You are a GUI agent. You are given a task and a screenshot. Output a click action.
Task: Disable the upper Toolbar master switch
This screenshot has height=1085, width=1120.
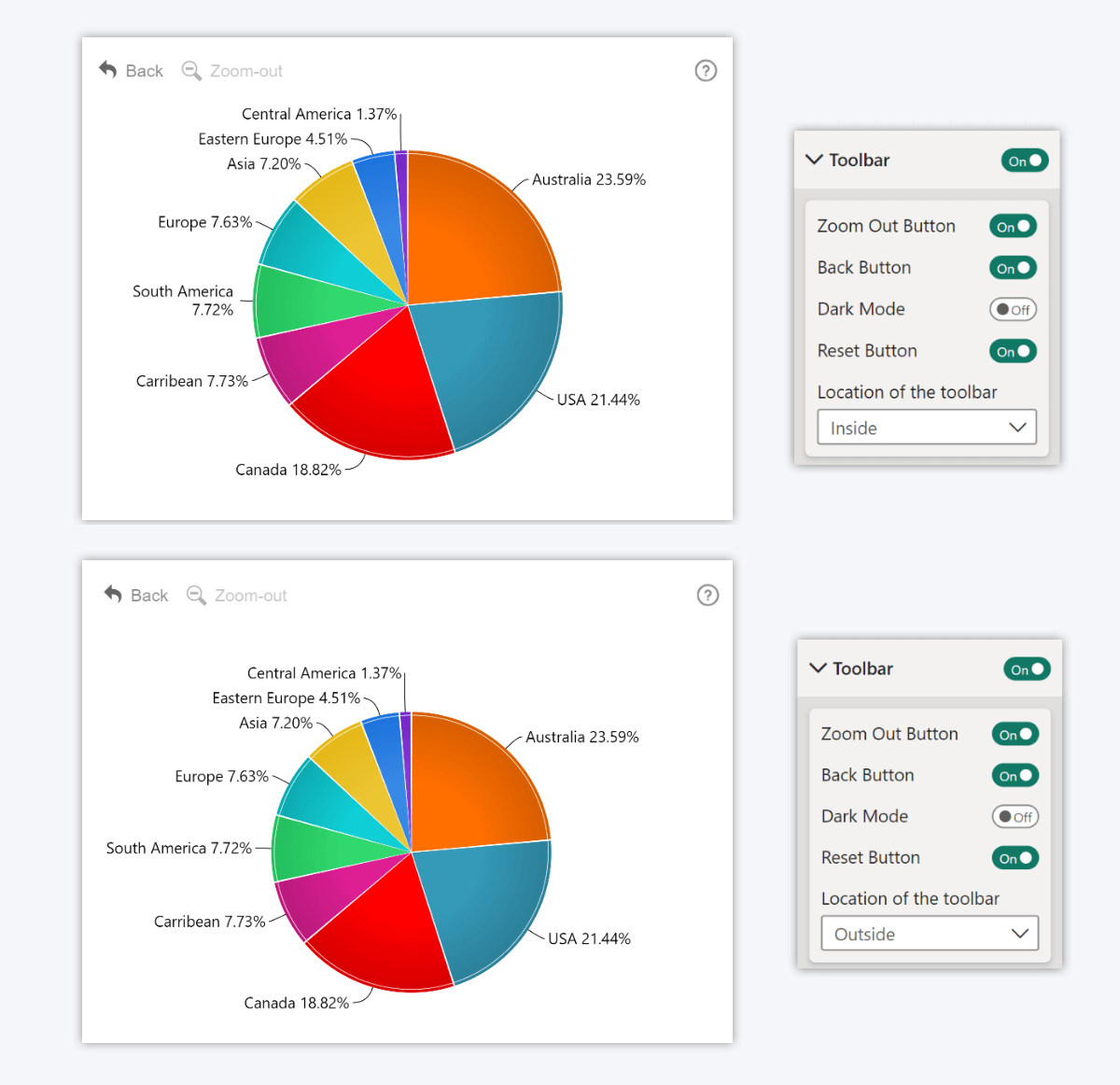point(1024,161)
